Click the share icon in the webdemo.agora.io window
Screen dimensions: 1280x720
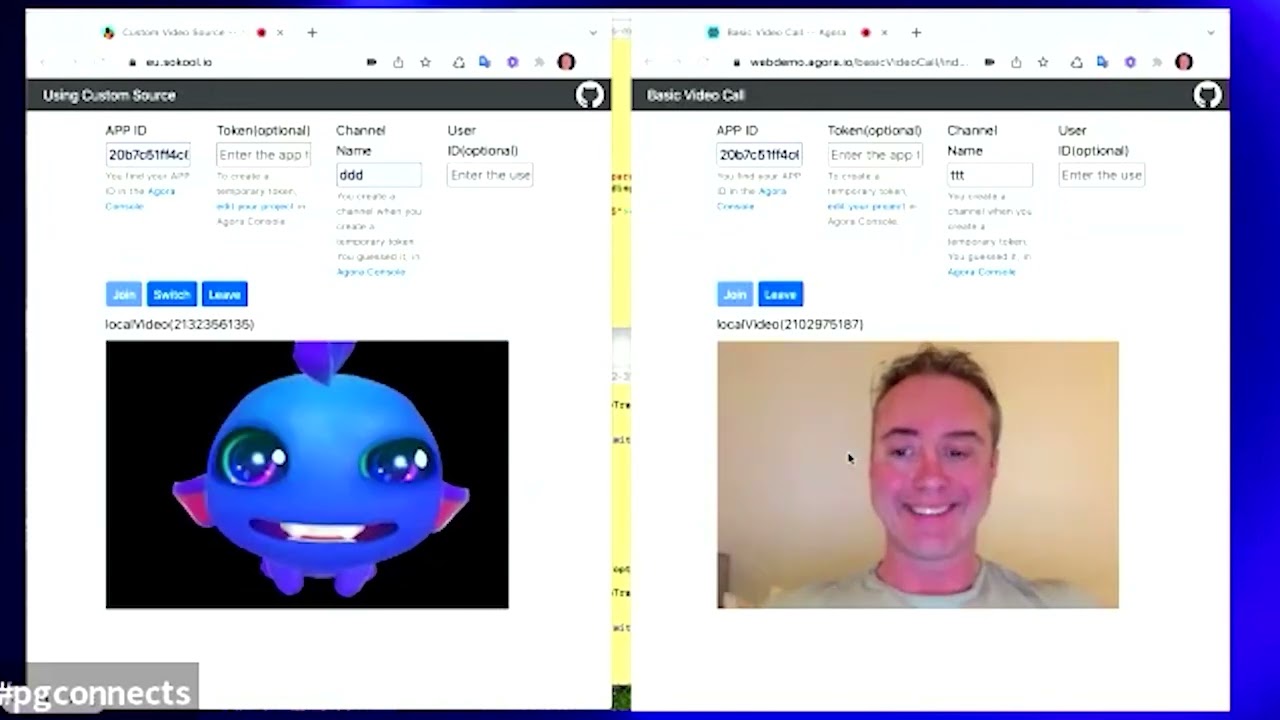pyautogui.click(x=1016, y=62)
